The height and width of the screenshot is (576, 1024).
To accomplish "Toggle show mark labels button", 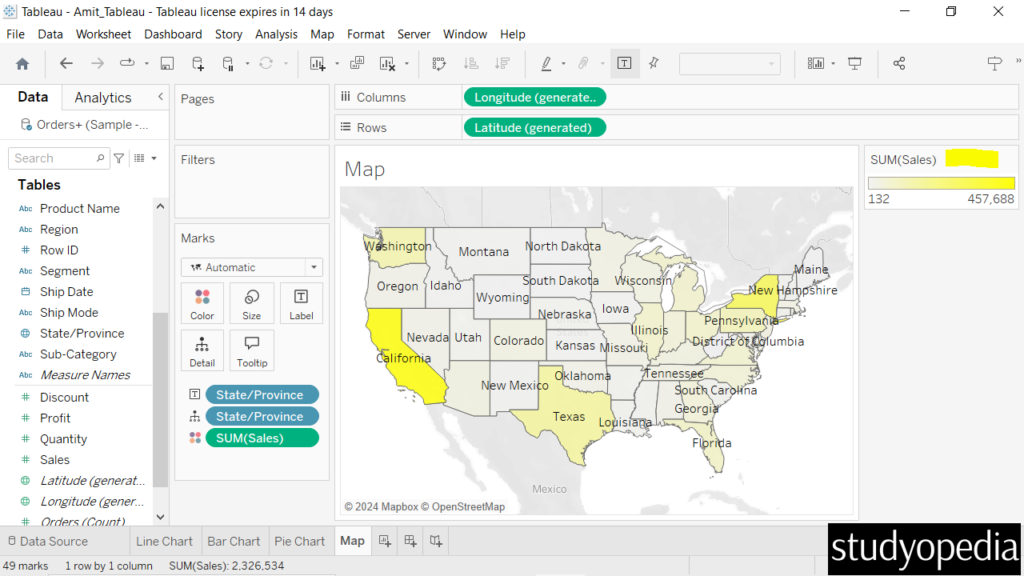I will click(624, 63).
